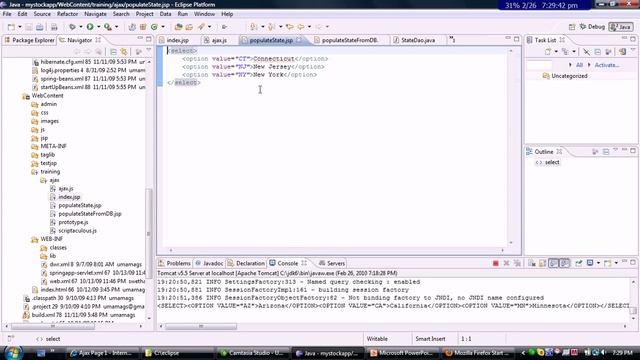Open the Navigate menu

[95, 14]
